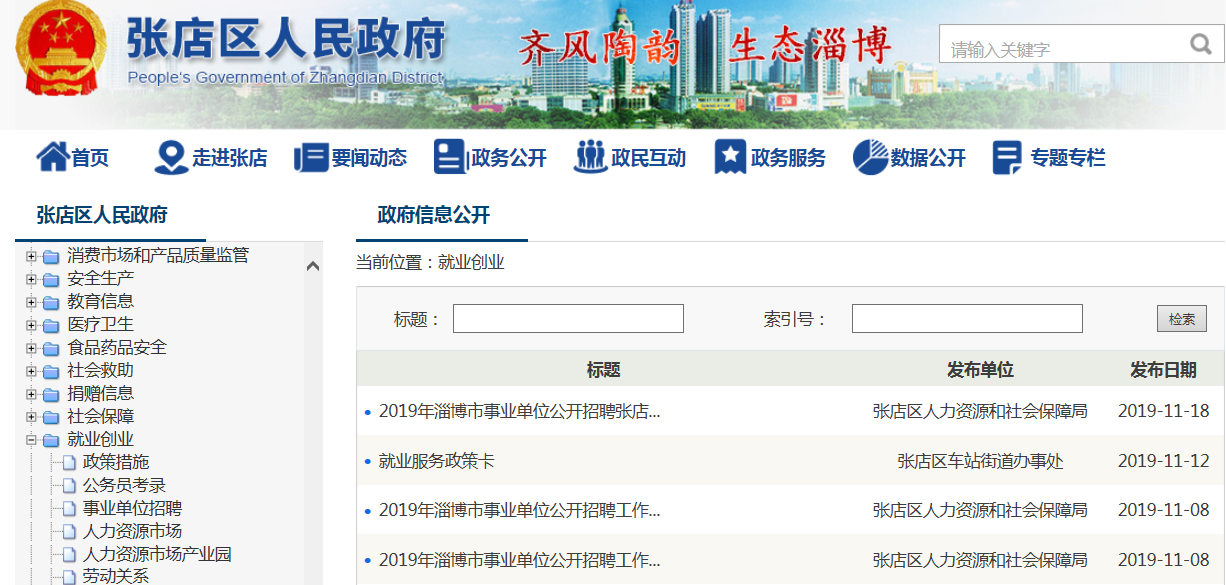Click the edit page icon for 专题专栏
The image size is (1226, 585).
click(x=1007, y=157)
